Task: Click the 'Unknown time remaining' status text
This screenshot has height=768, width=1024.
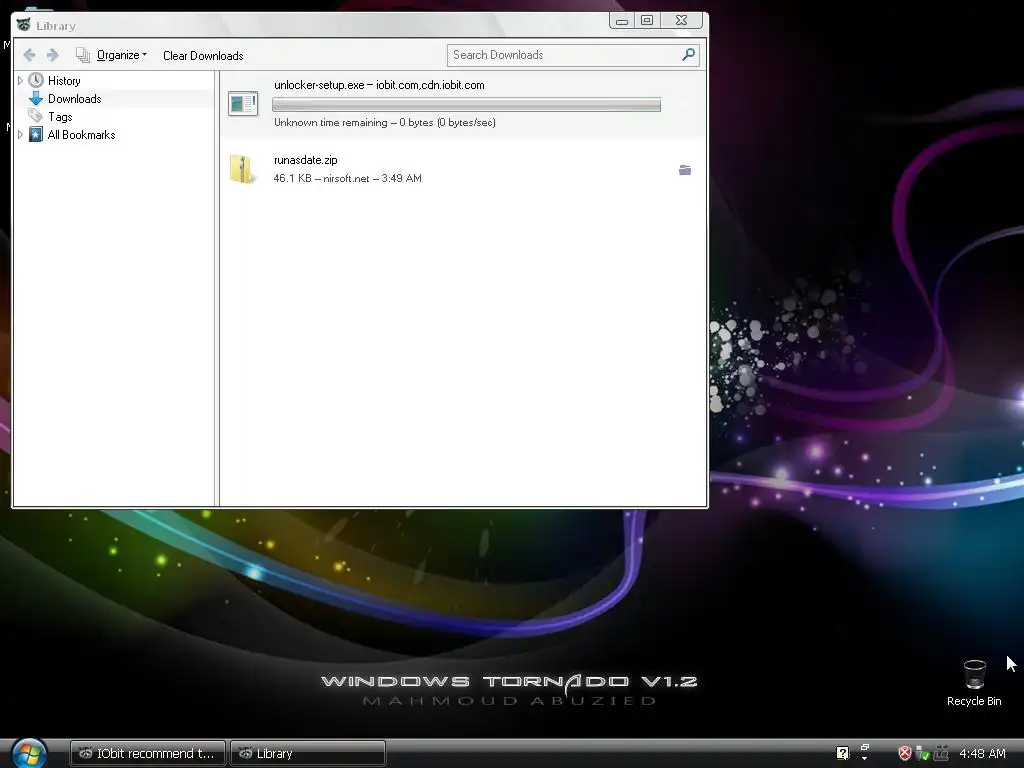Action: click(x=385, y=122)
